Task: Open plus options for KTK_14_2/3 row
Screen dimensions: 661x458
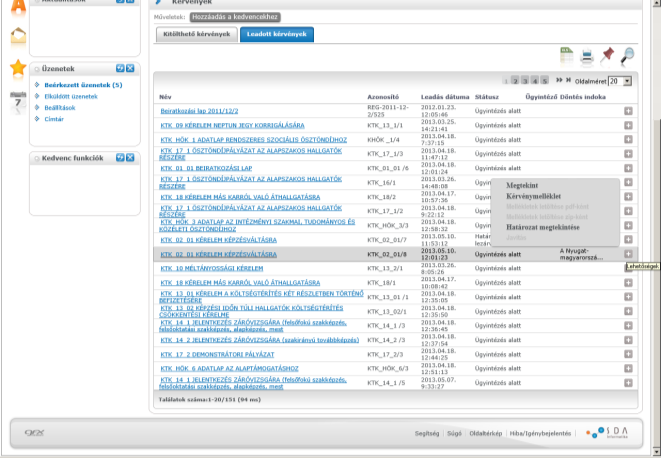Action: point(628,340)
